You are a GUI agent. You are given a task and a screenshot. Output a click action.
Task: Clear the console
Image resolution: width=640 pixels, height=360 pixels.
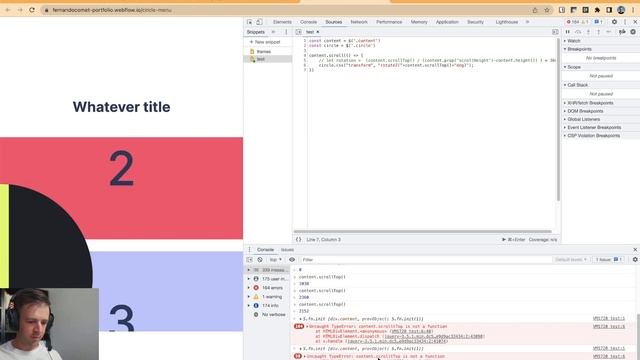click(x=260, y=260)
